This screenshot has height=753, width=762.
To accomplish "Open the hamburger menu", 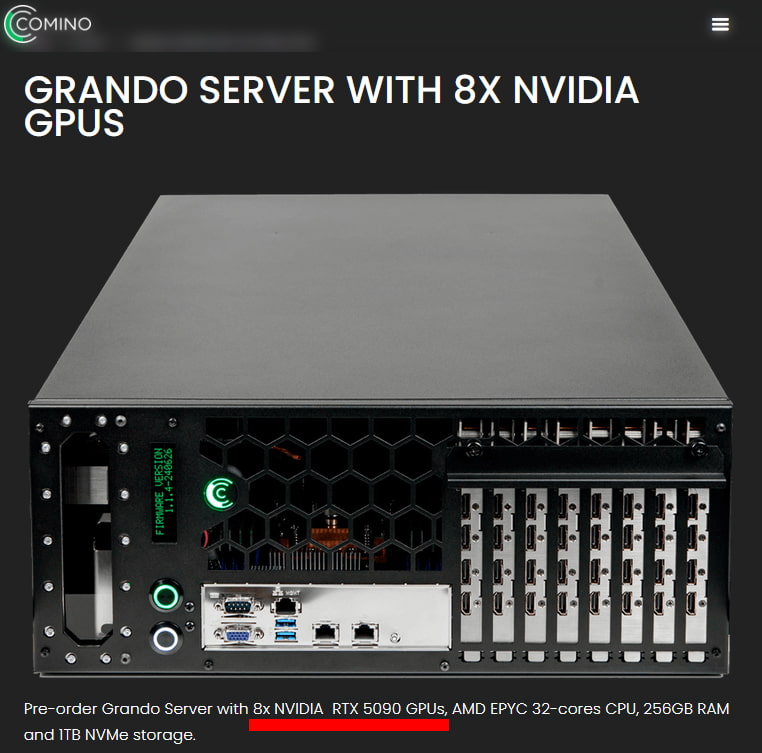I will 720,24.
